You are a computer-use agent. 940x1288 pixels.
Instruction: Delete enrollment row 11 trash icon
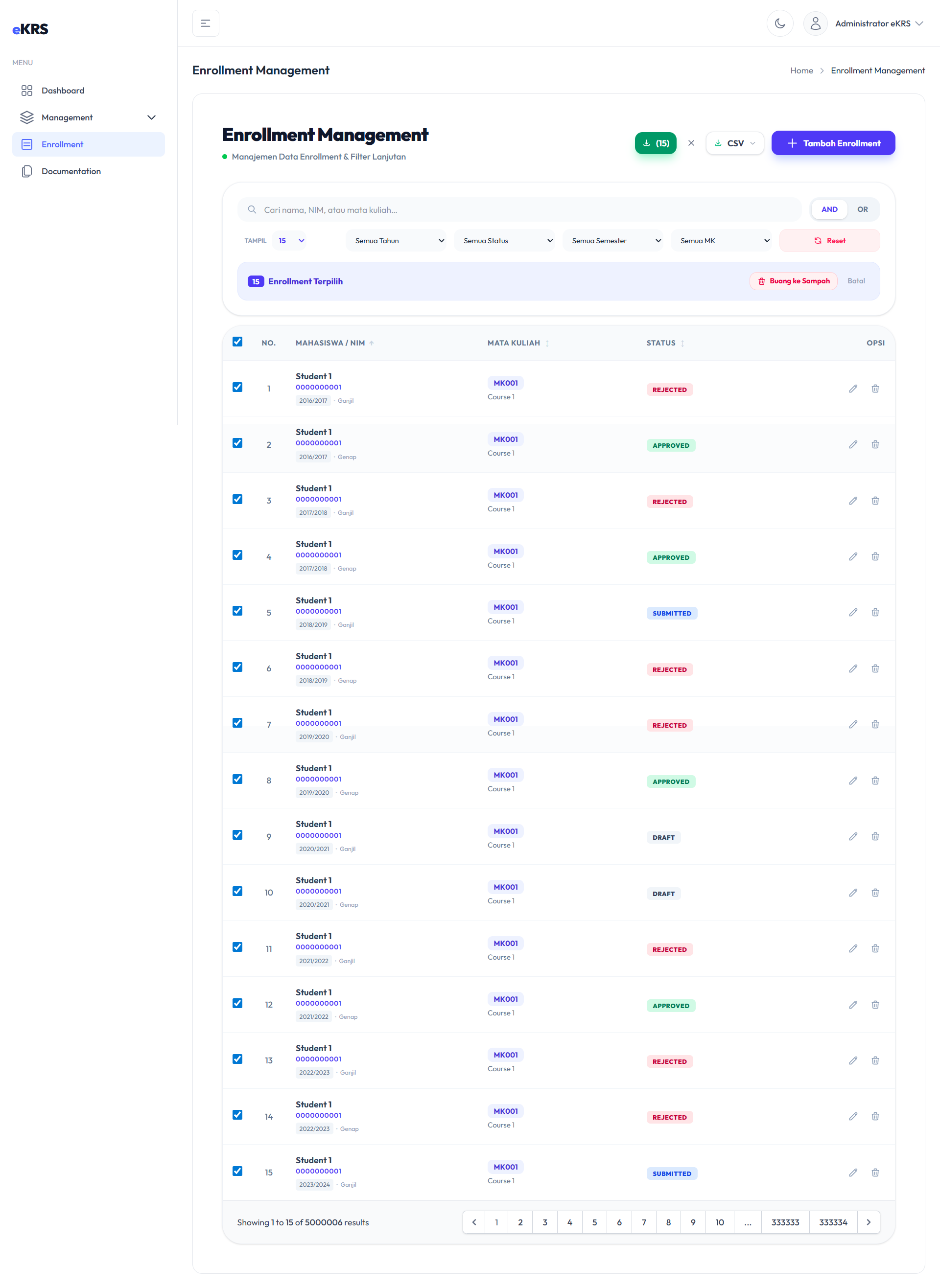pyautogui.click(x=874, y=948)
